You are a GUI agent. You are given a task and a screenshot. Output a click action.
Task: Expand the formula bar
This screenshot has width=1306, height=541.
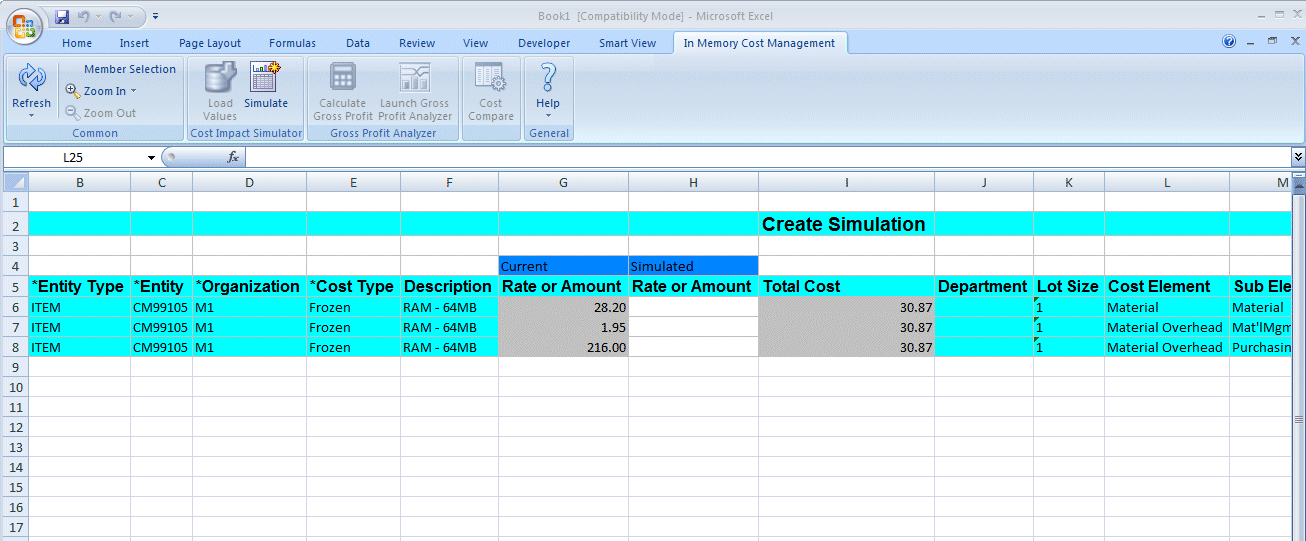pyautogui.click(x=1298, y=157)
